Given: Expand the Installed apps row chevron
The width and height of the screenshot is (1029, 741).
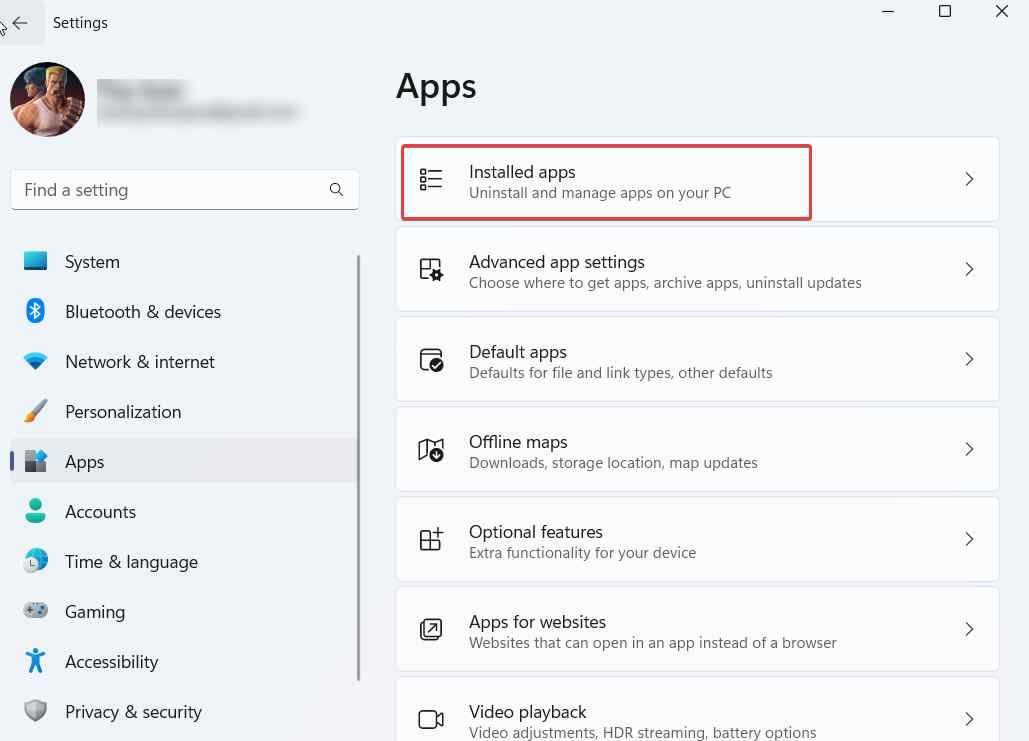Looking at the screenshot, I should point(968,179).
